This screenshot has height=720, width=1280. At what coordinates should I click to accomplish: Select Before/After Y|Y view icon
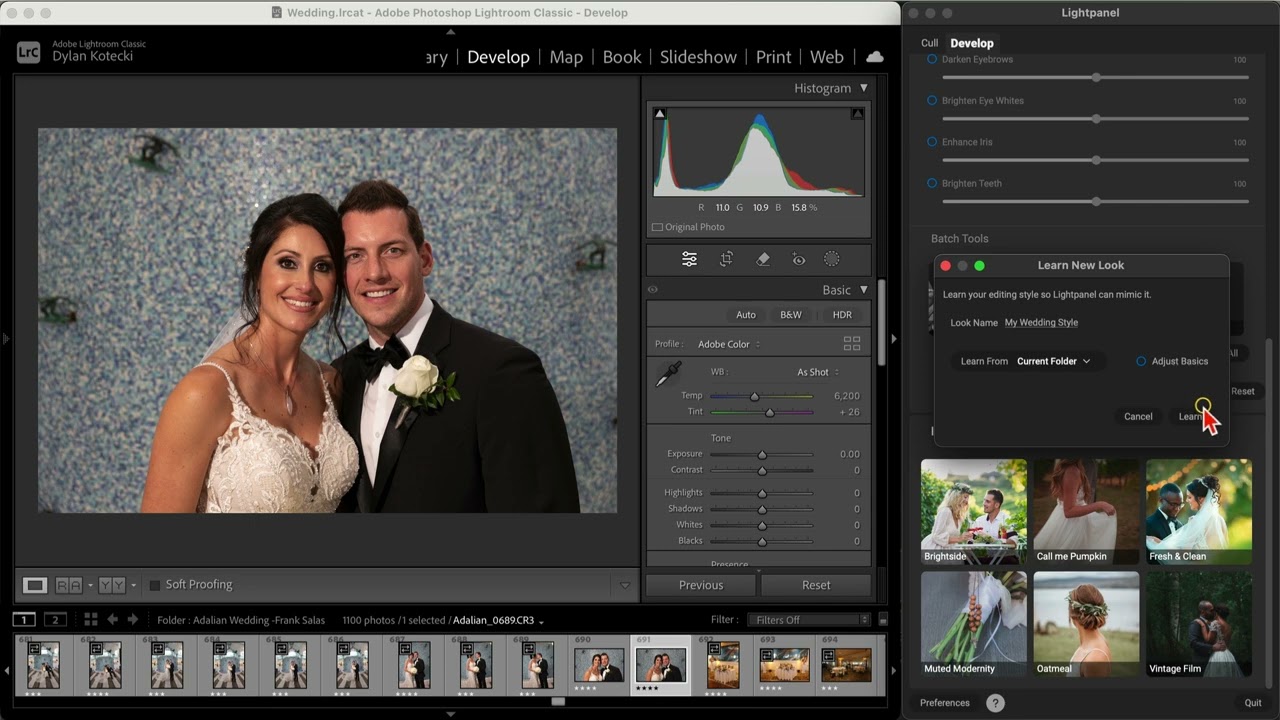click(x=111, y=585)
